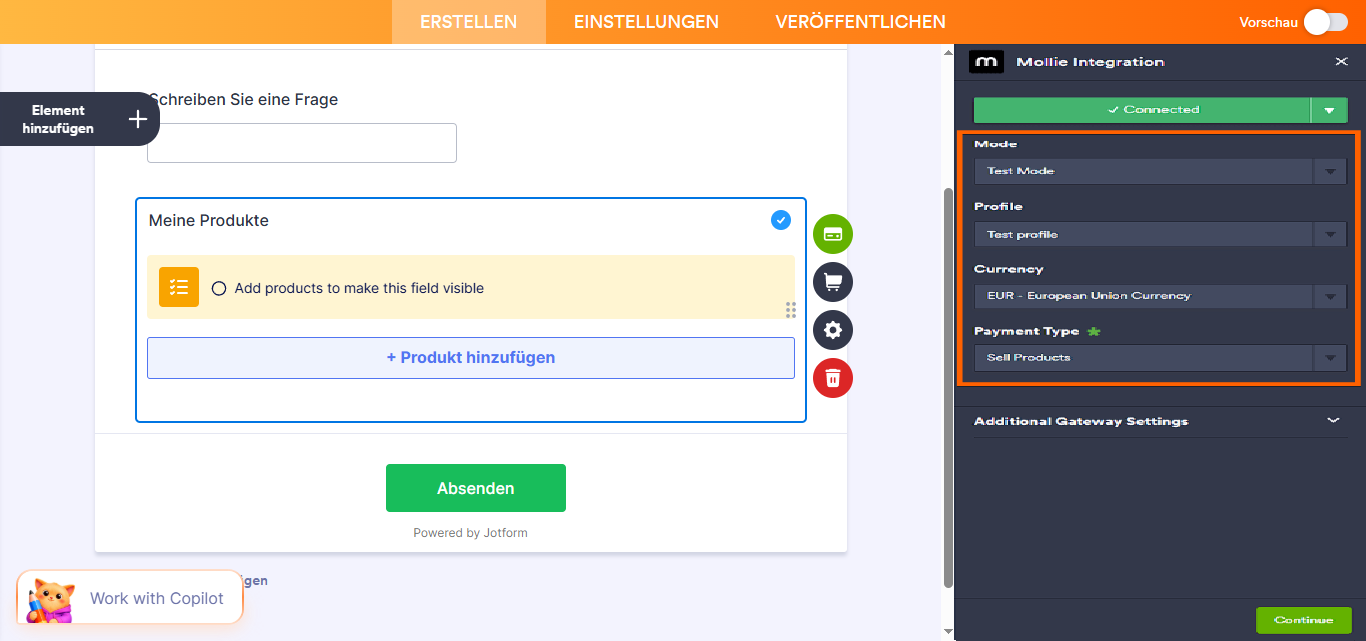Open the Mode dropdown showing Test Mode

(1159, 171)
